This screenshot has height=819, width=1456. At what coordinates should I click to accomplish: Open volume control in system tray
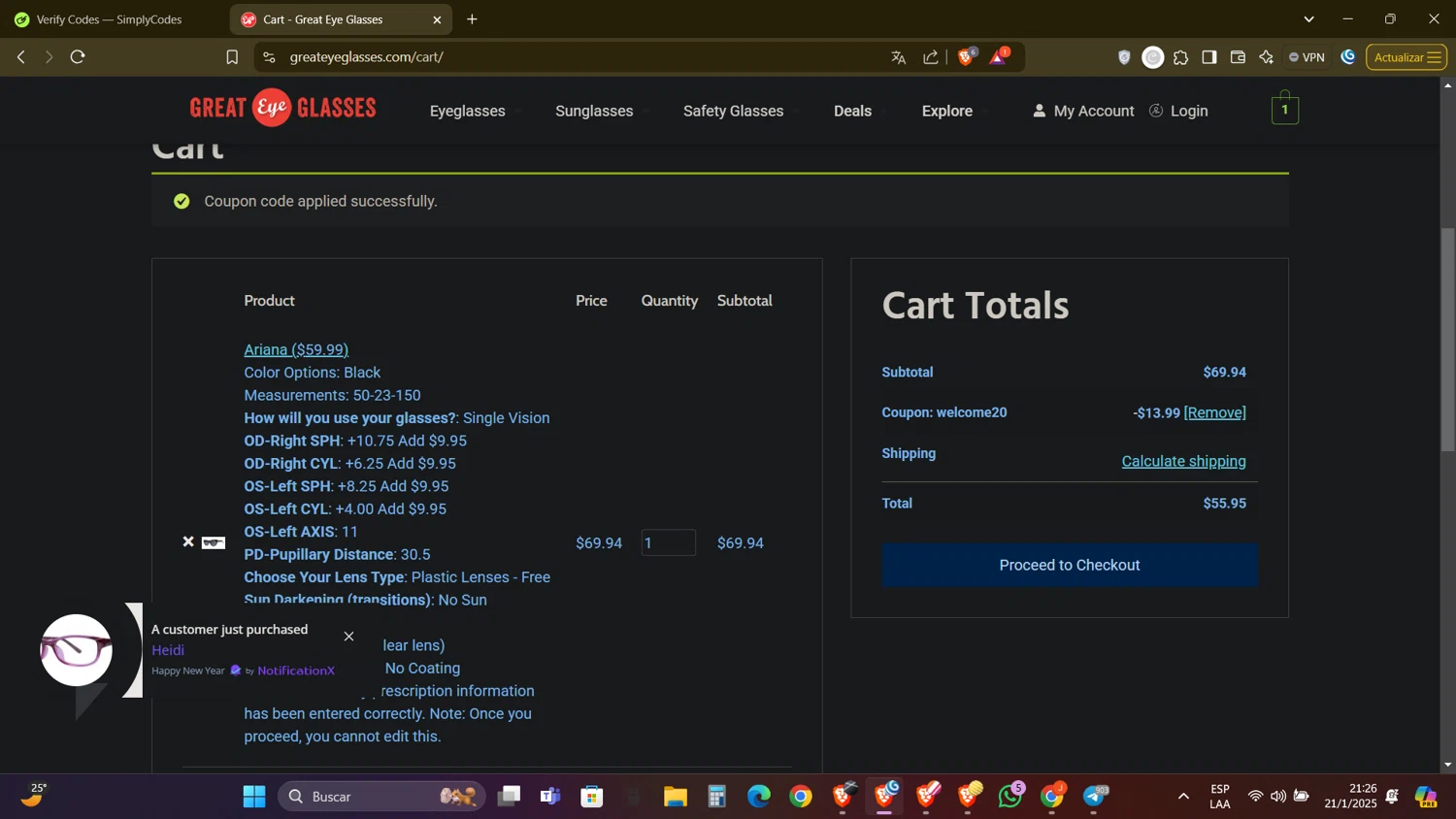point(1278,797)
